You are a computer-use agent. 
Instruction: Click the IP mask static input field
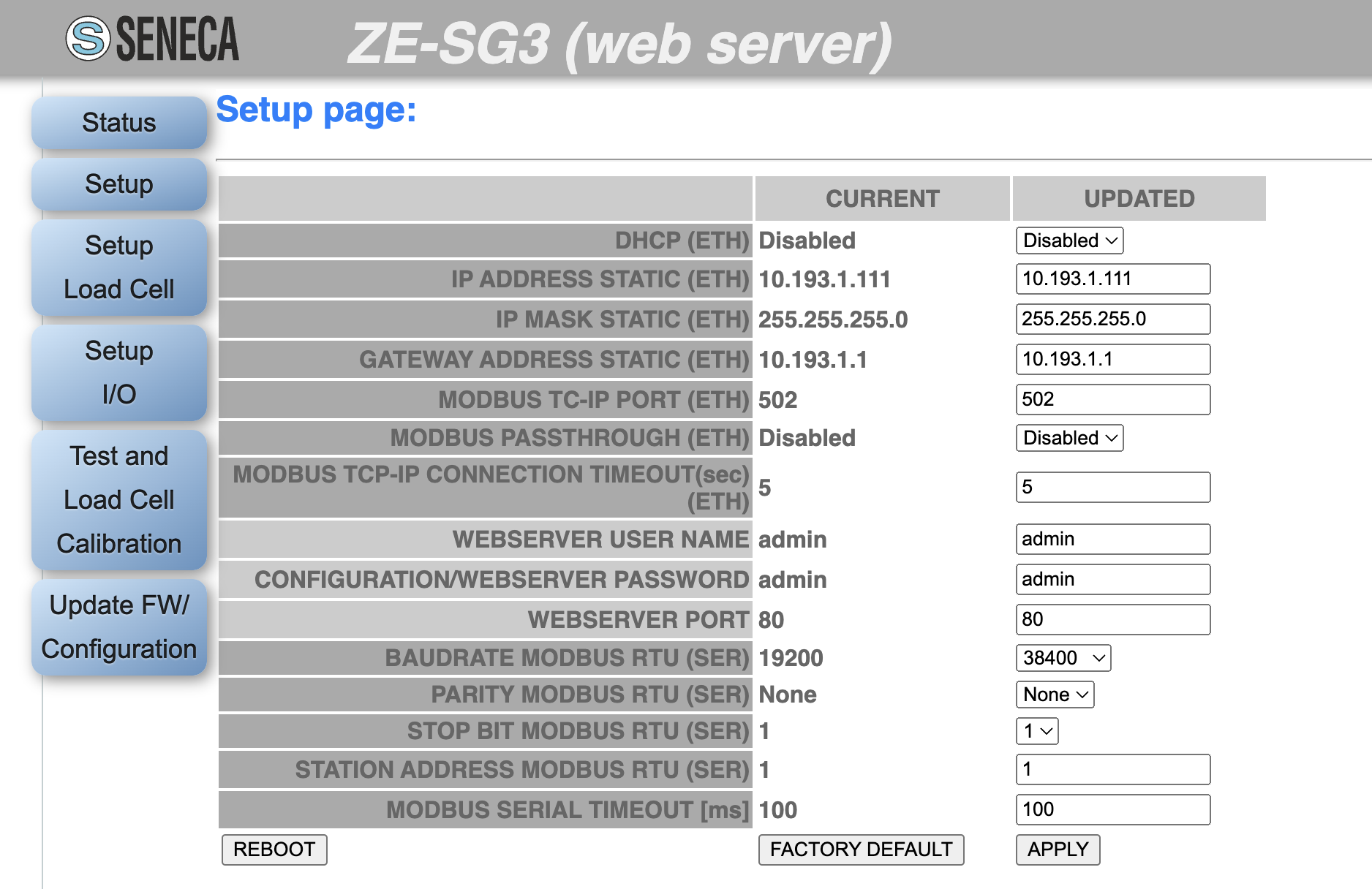pos(1113,319)
